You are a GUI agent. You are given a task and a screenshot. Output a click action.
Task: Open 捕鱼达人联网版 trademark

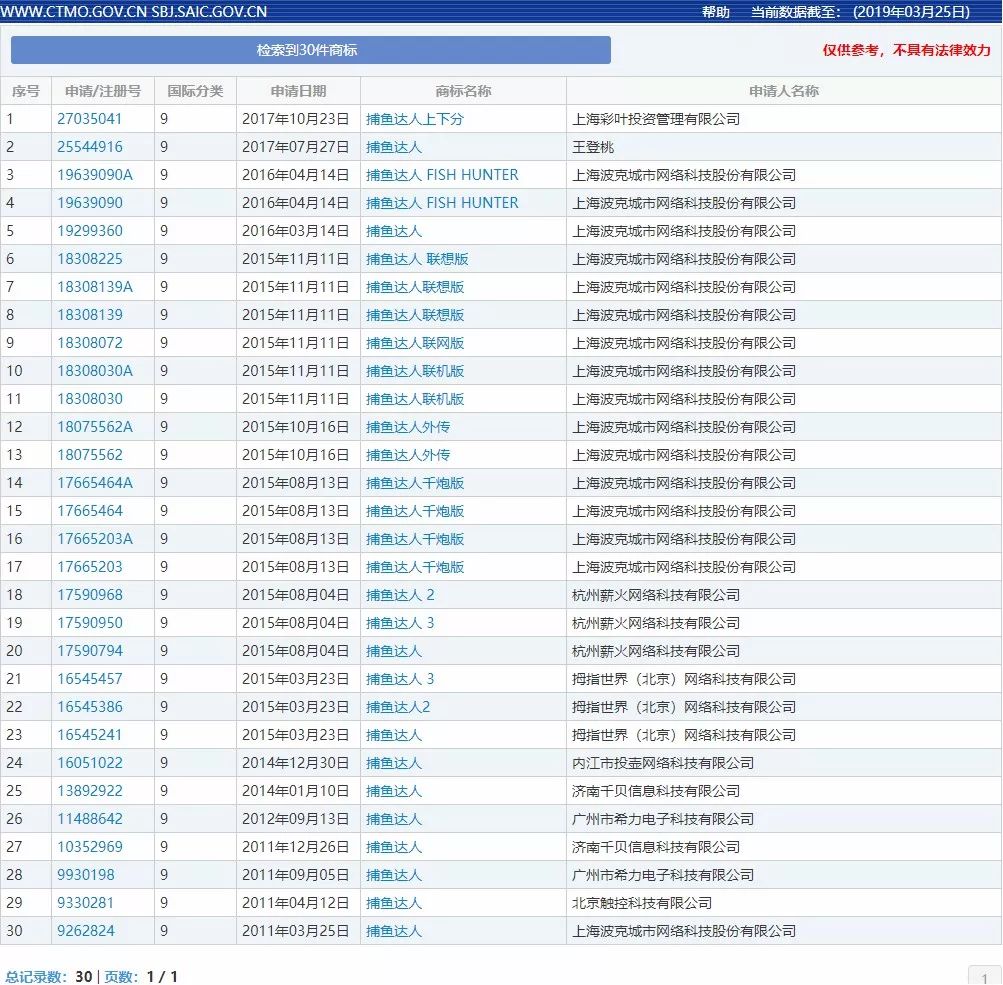click(415, 343)
